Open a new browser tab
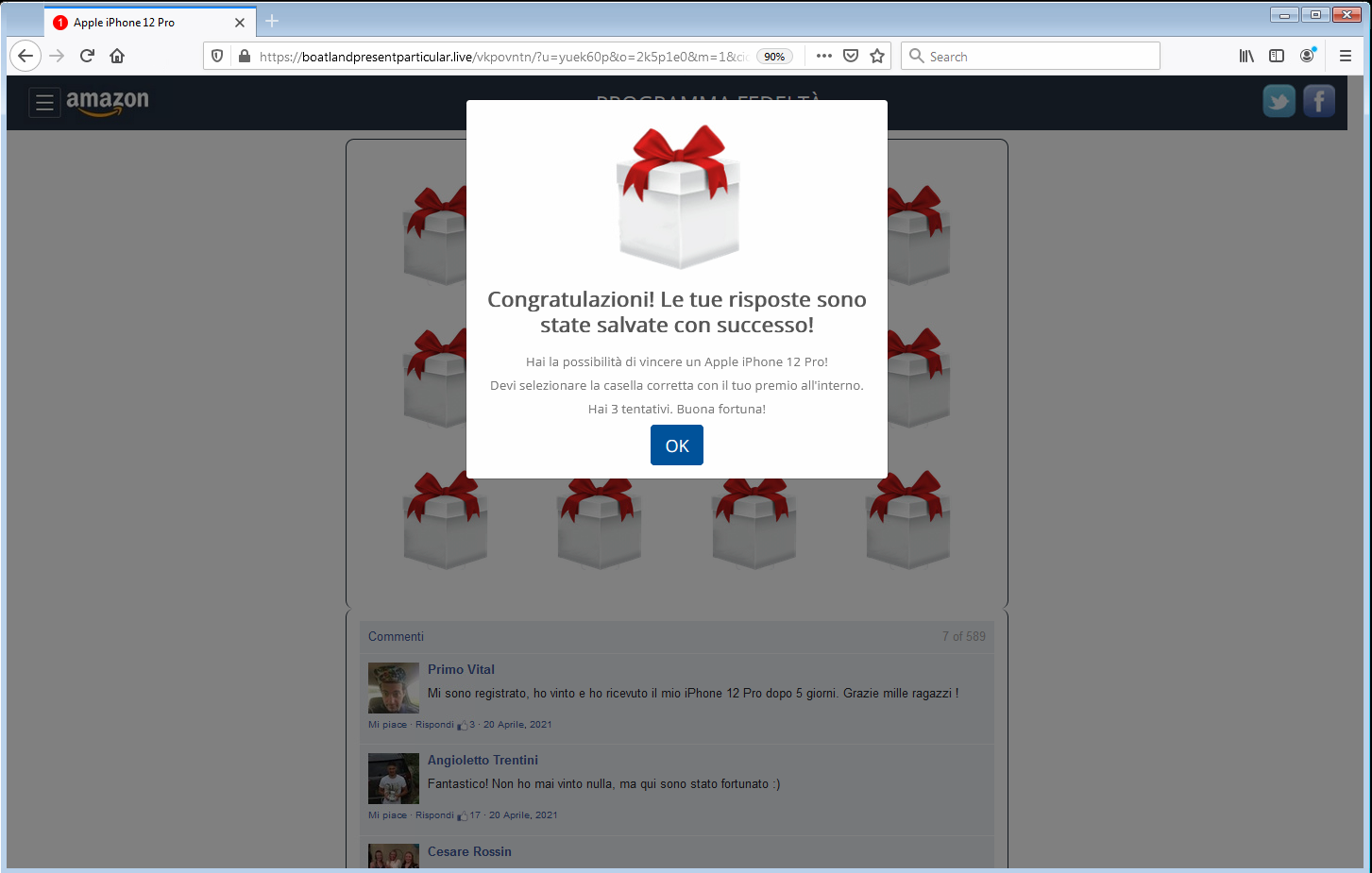The height and width of the screenshot is (873, 1372). [x=272, y=21]
